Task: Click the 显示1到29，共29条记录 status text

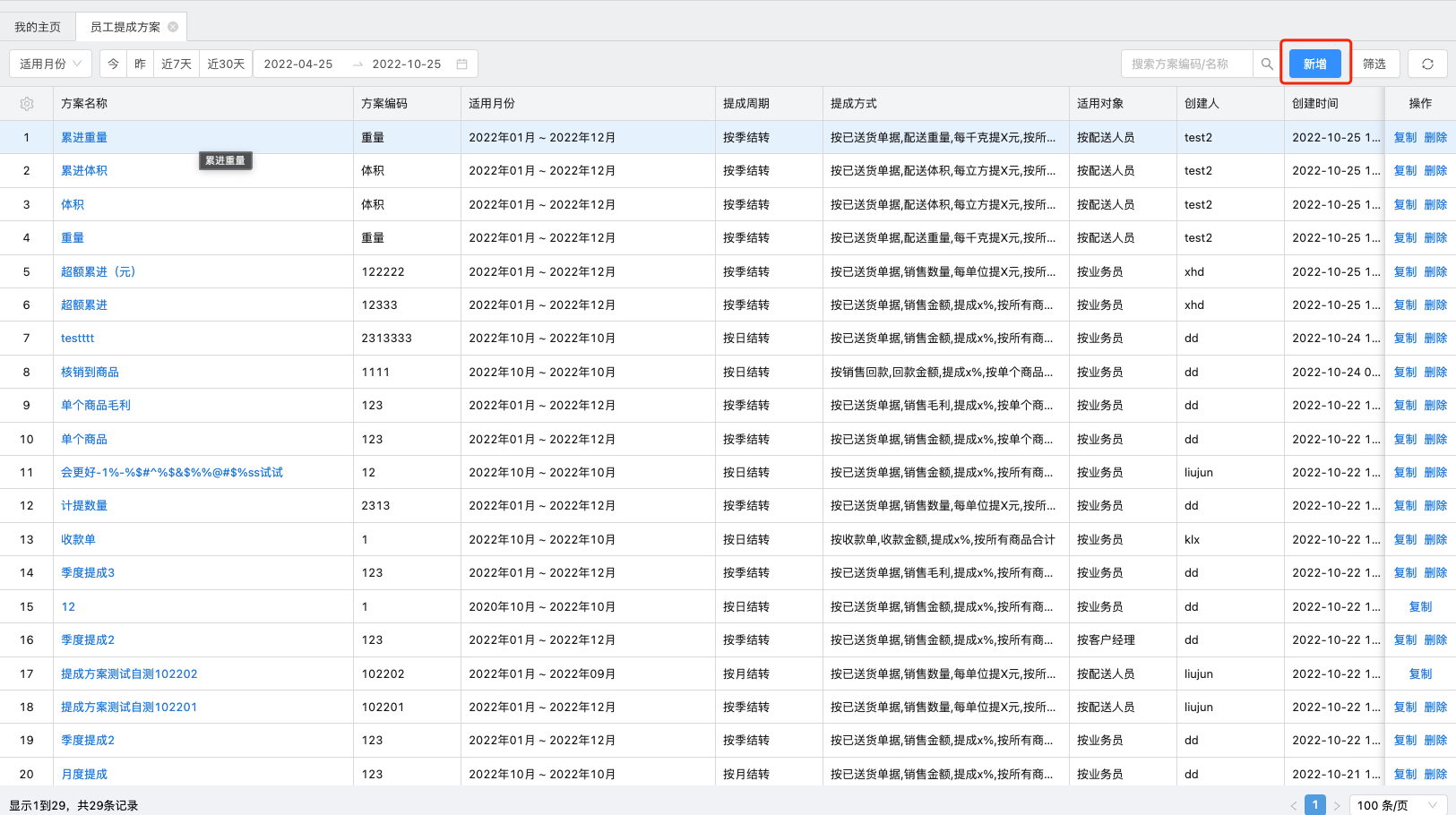Action: 73,805
